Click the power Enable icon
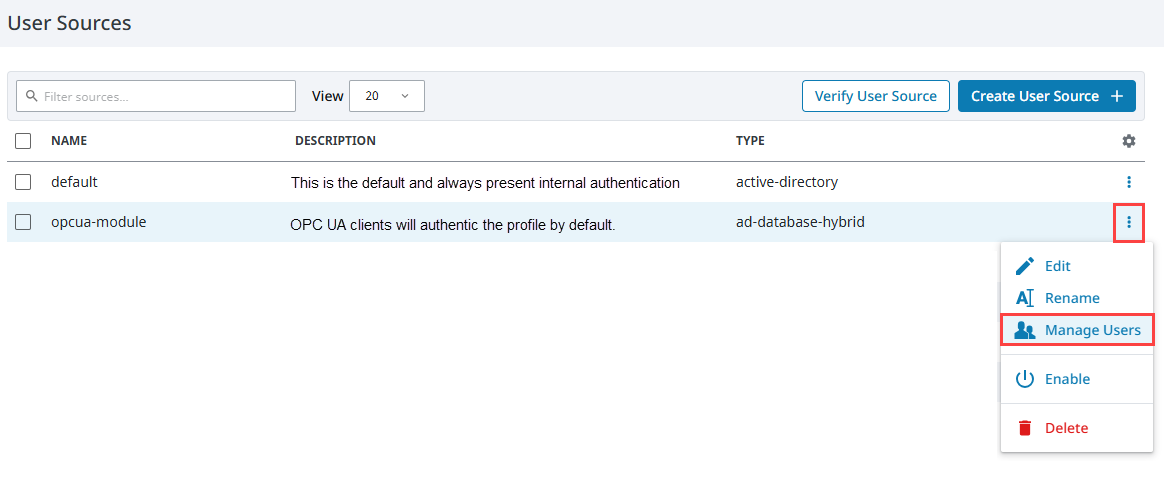The height and width of the screenshot is (487, 1164). (1024, 379)
